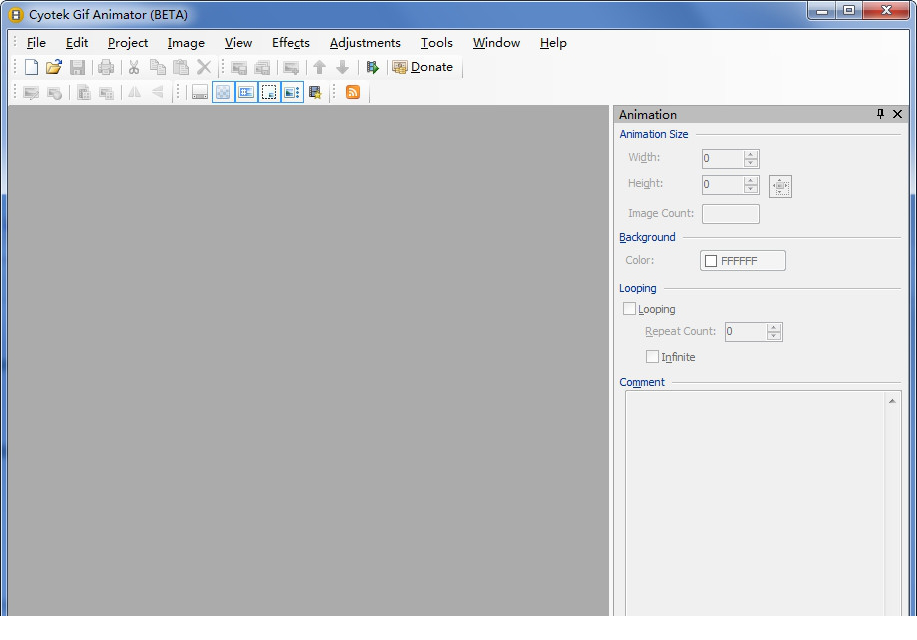Click the Save floppy disk icon
Screen dimensions: 917x640
(77, 67)
